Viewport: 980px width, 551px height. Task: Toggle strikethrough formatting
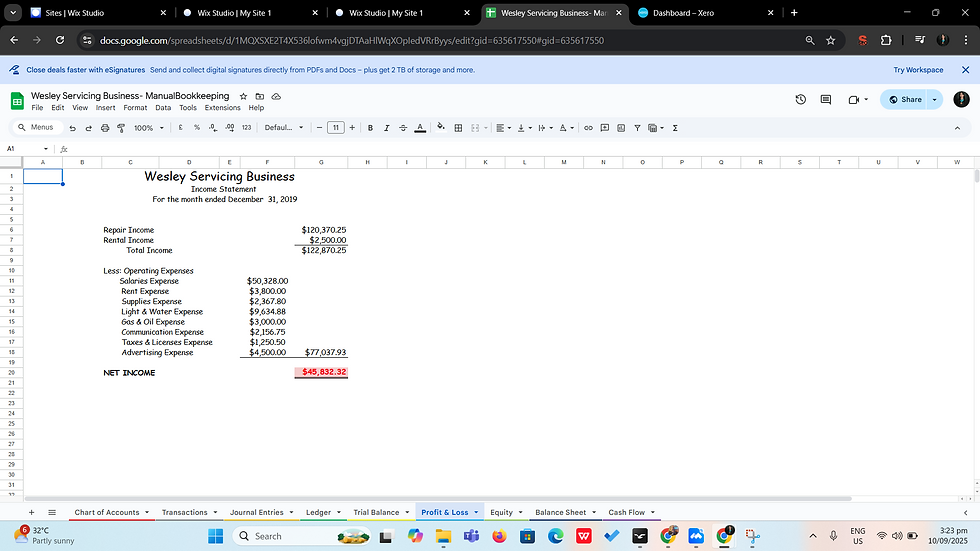[x=403, y=127]
